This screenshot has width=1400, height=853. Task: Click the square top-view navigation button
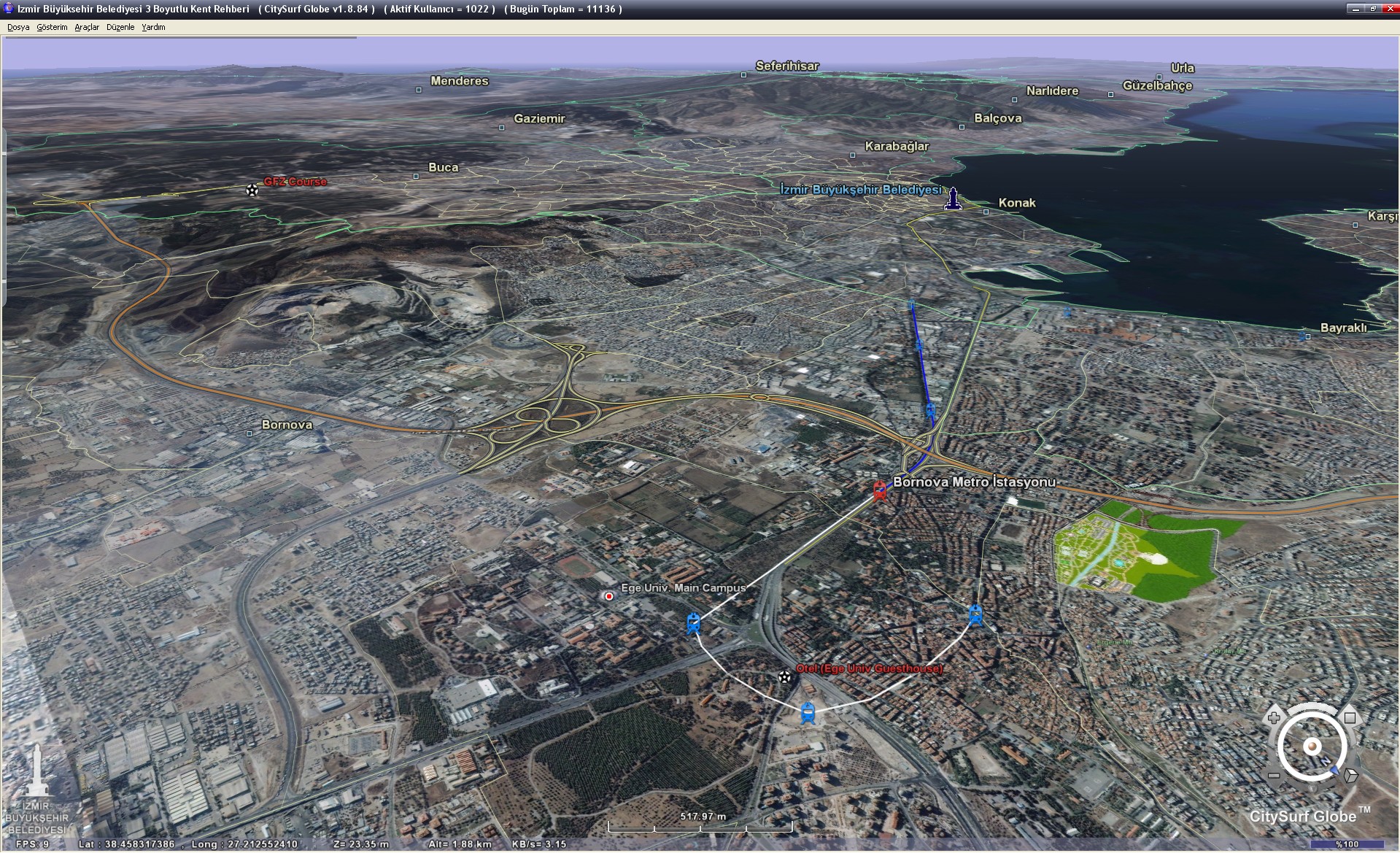point(1350,717)
